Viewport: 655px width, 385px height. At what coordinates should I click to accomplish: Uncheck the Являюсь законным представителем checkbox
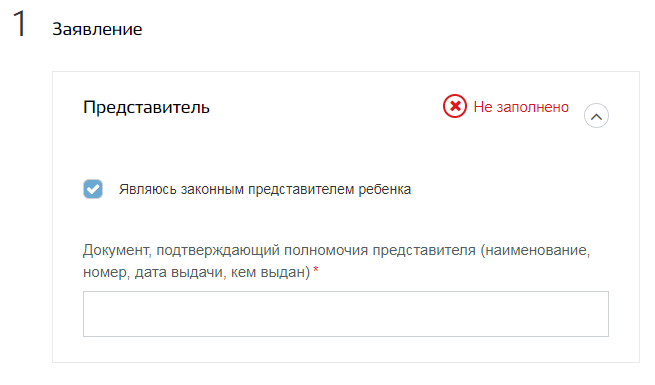[x=93, y=189]
